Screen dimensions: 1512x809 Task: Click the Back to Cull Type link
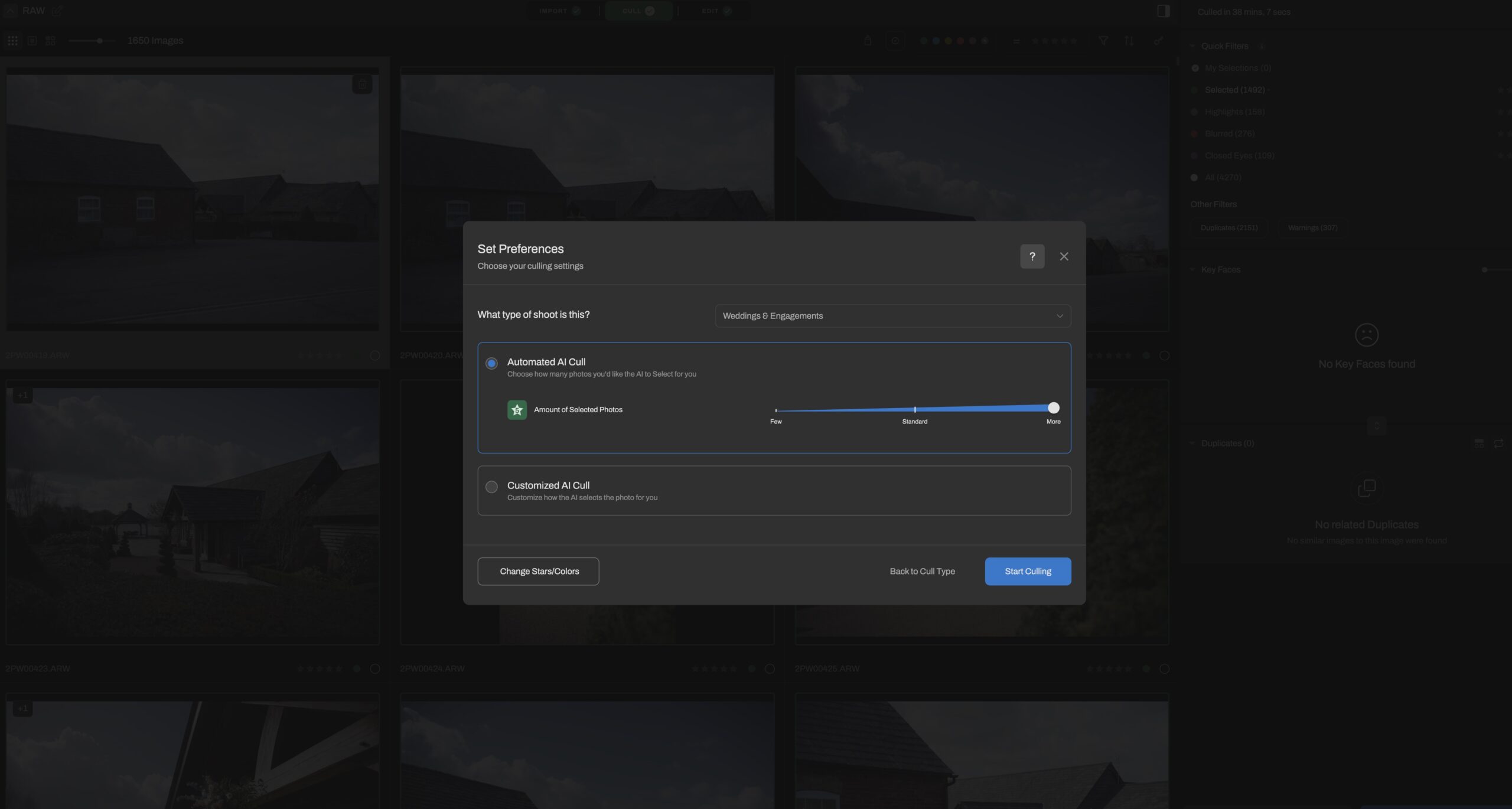tap(922, 571)
